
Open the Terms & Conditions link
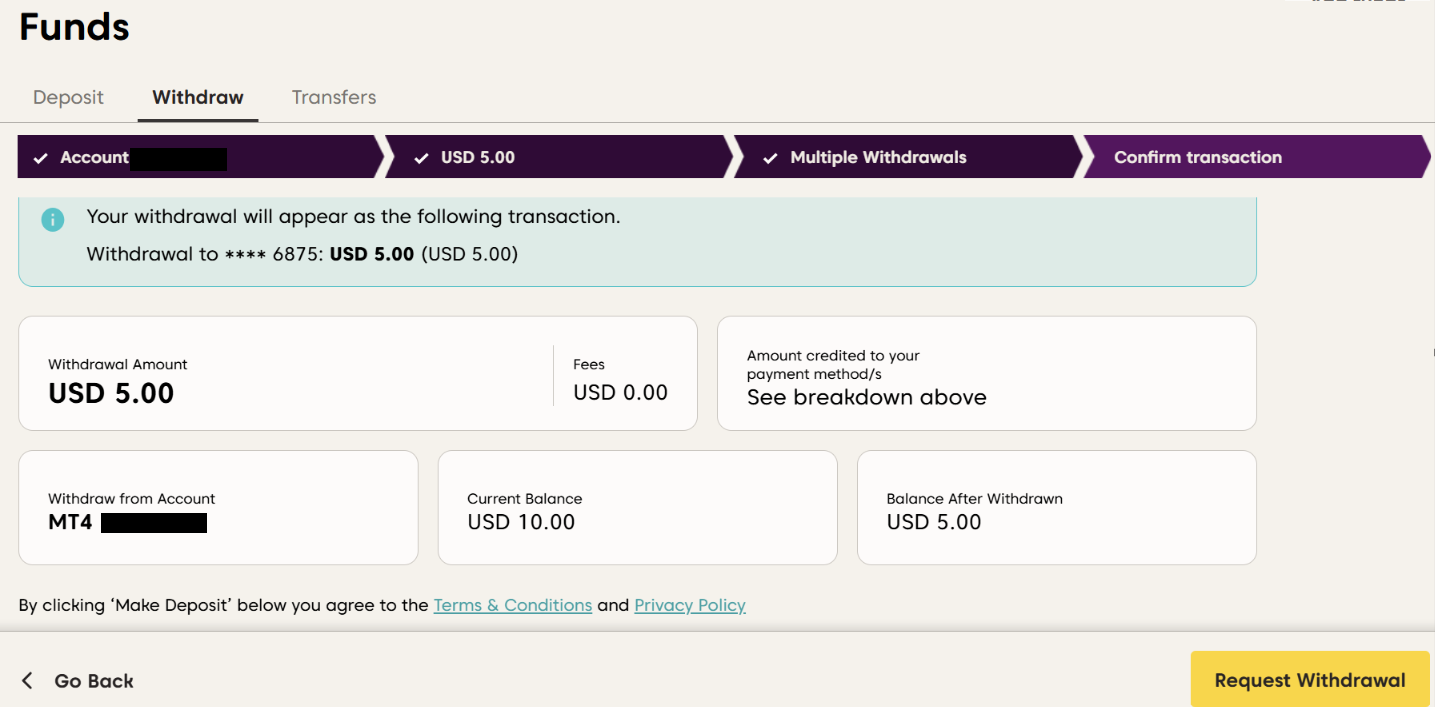[512, 605]
